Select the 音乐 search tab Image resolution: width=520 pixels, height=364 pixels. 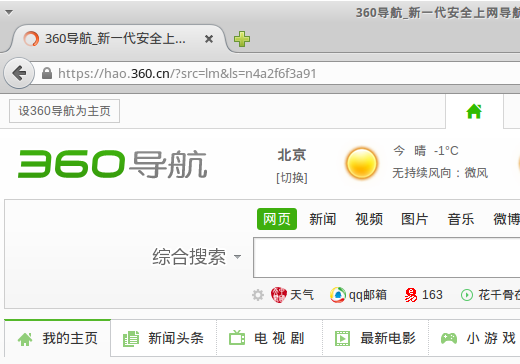click(461, 219)
